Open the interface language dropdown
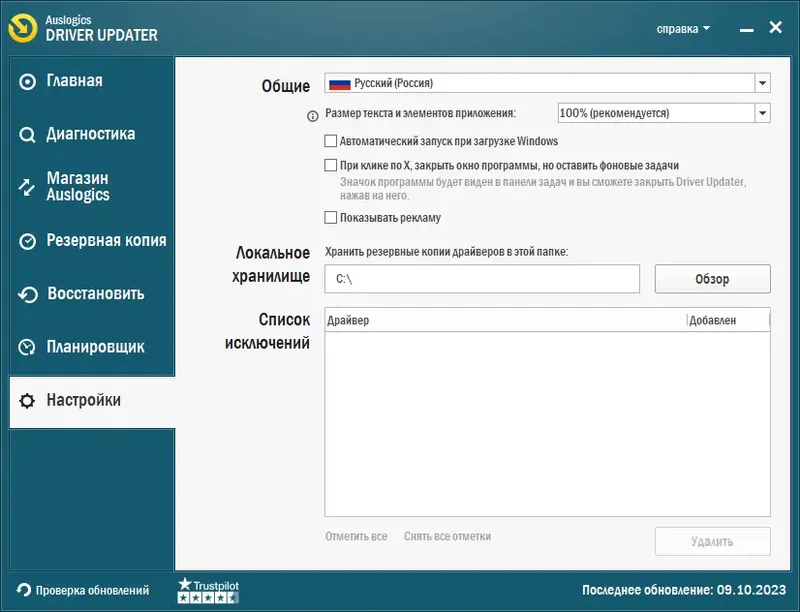The width and height of the screenshot is (800, 612). click(x=761, y=84)
